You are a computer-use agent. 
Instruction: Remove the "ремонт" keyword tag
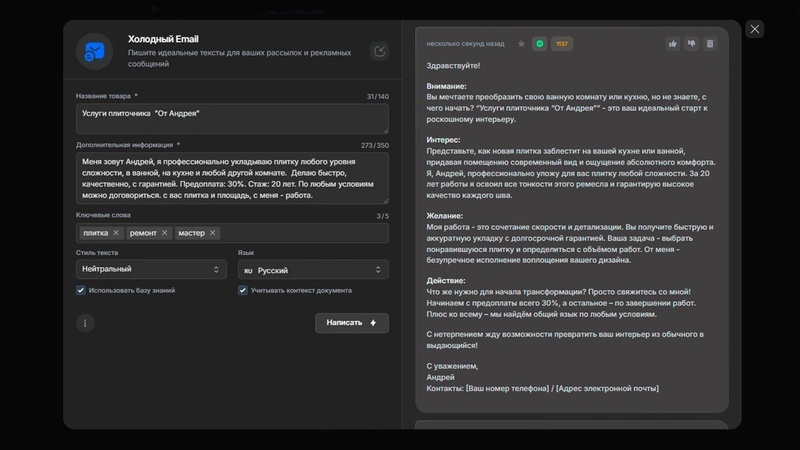tap(164, 233)
